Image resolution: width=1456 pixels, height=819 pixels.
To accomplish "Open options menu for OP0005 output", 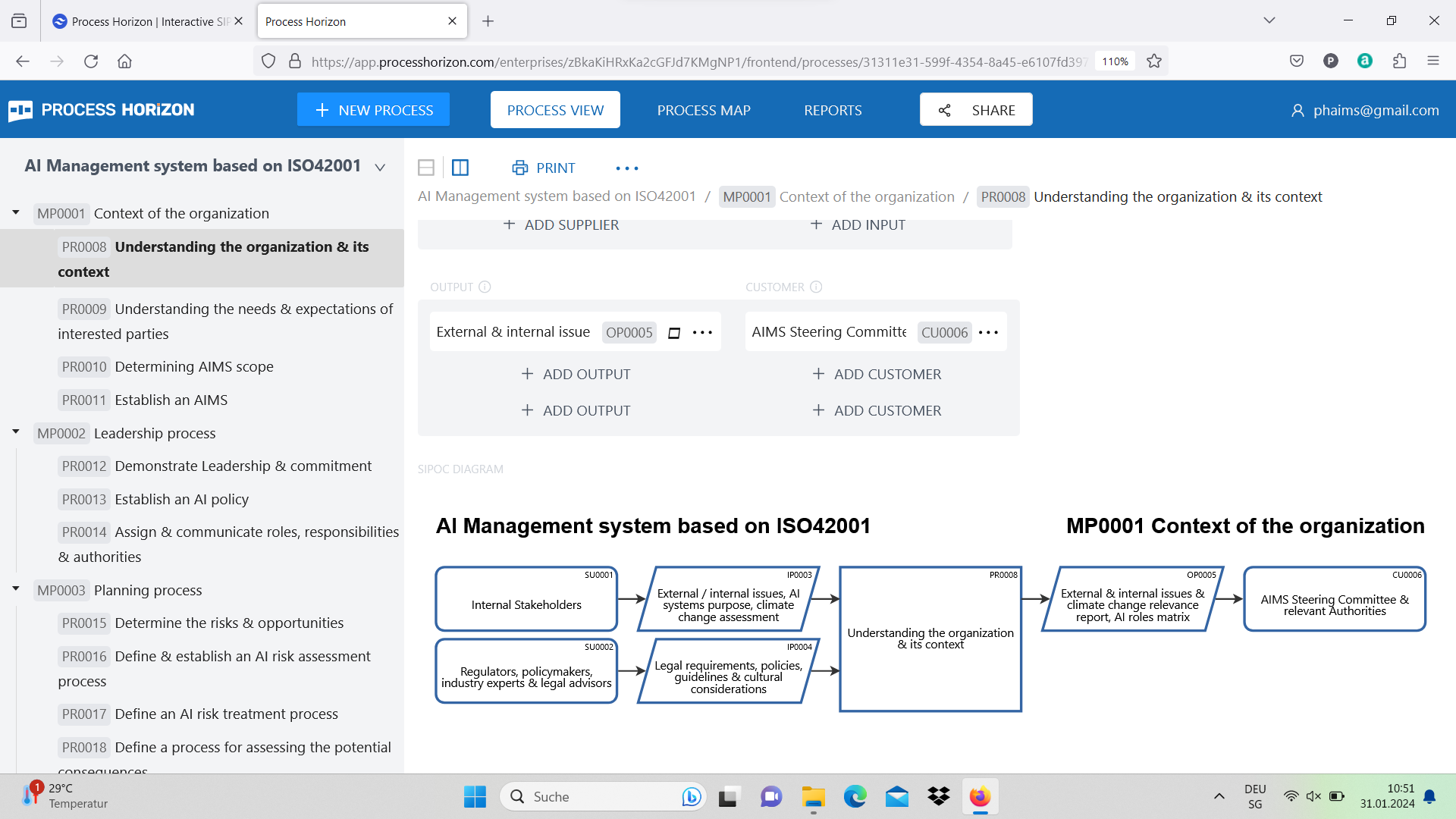I will pos(702,333).
